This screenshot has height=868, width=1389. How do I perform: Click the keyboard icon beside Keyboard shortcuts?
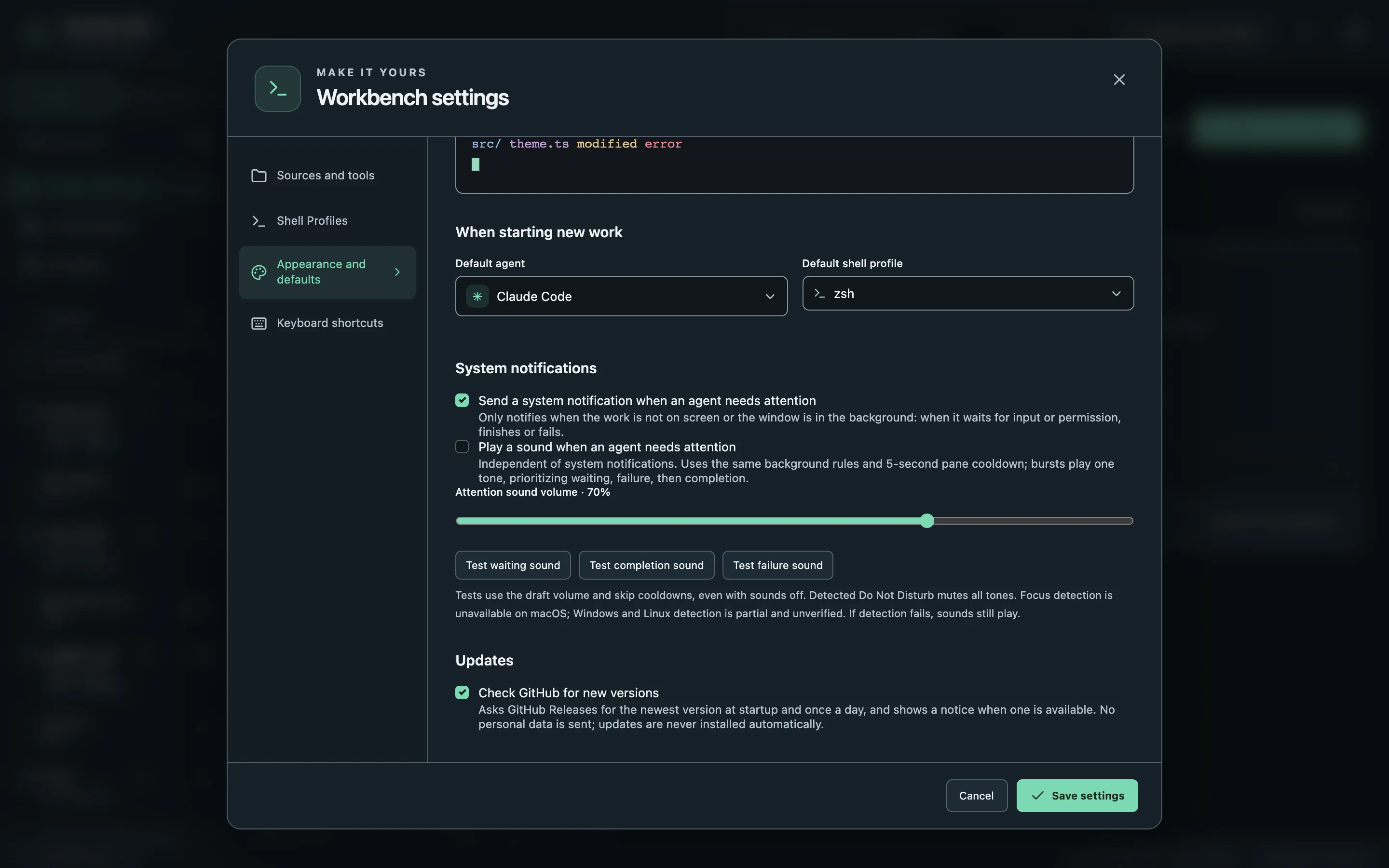[259, 323]
